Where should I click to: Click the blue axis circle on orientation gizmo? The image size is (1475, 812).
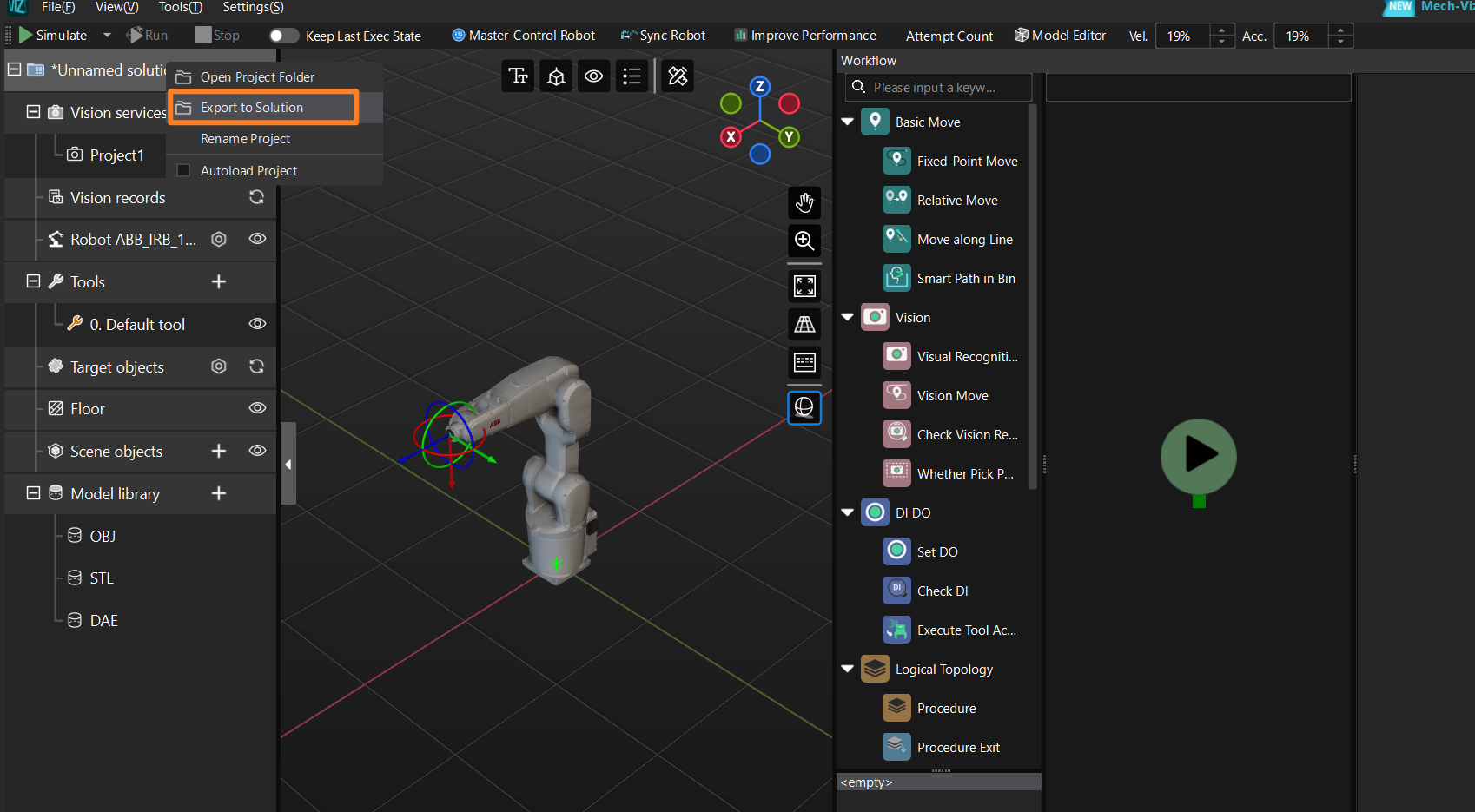(x=760, y=155)
